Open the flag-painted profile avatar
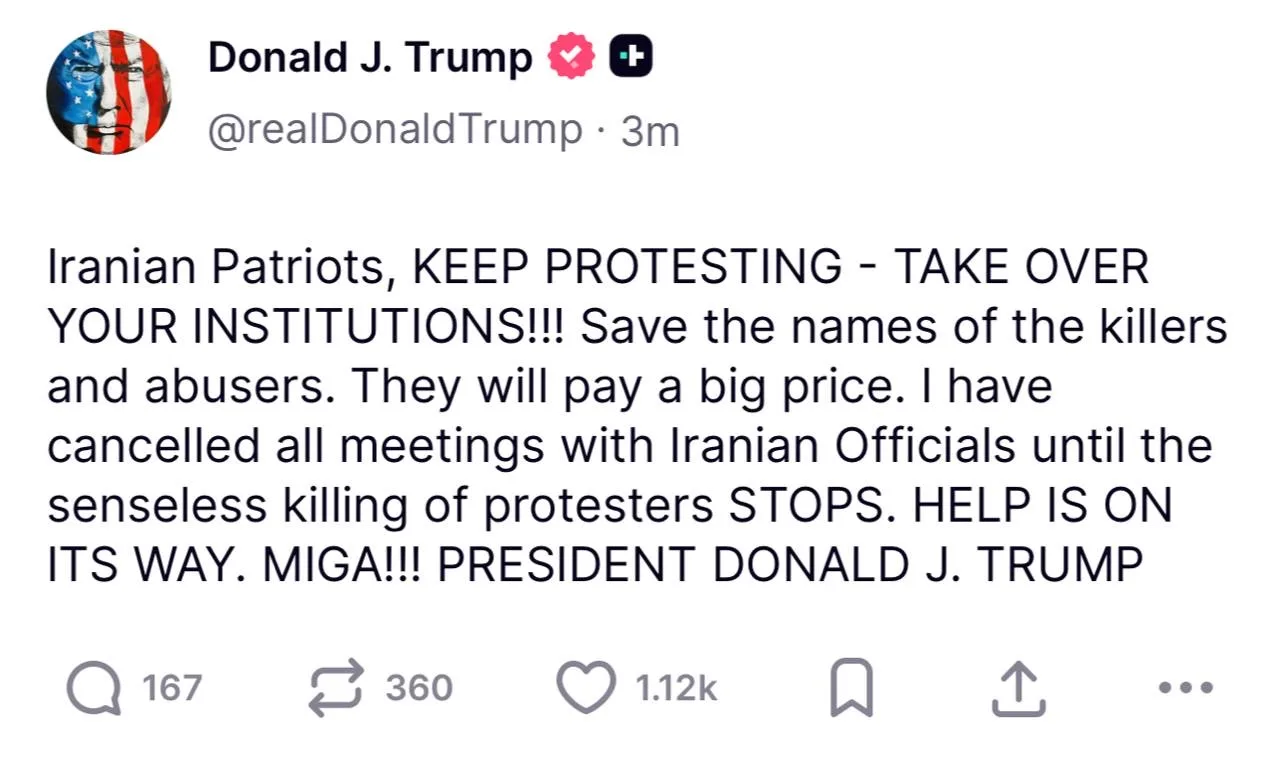1280x759 pixels. 108,92
